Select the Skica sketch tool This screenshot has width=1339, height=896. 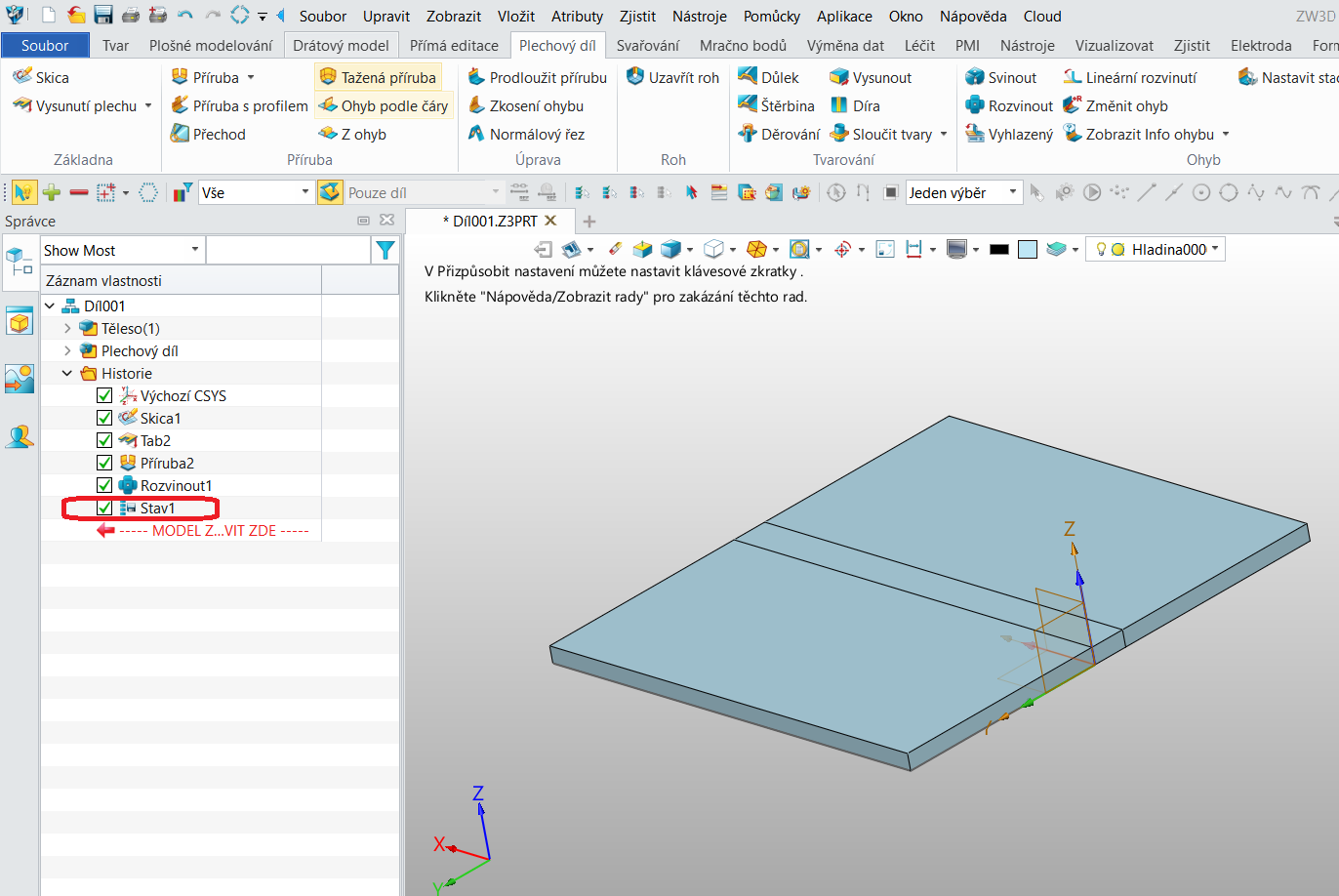click(41, 77)
